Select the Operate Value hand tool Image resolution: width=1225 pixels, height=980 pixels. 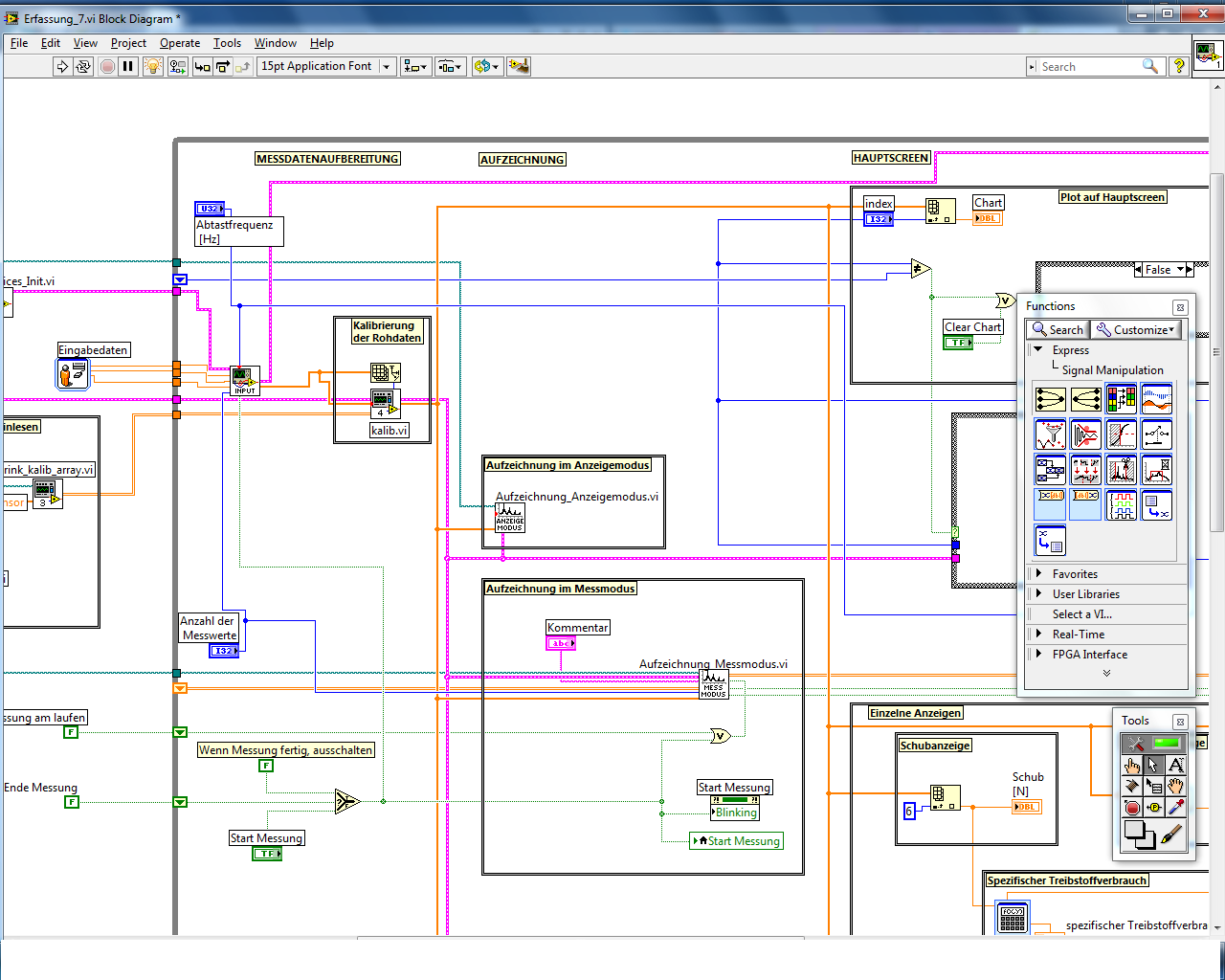click(1132, 765)
